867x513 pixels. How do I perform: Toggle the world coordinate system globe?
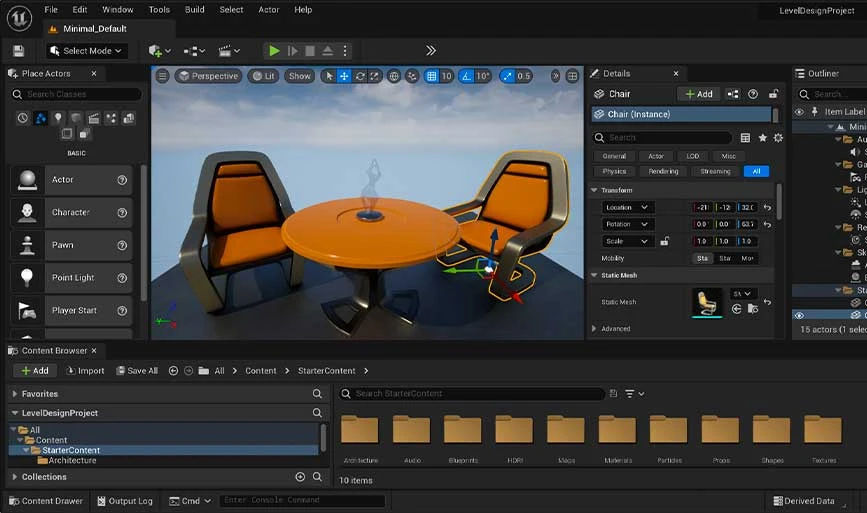394,76
